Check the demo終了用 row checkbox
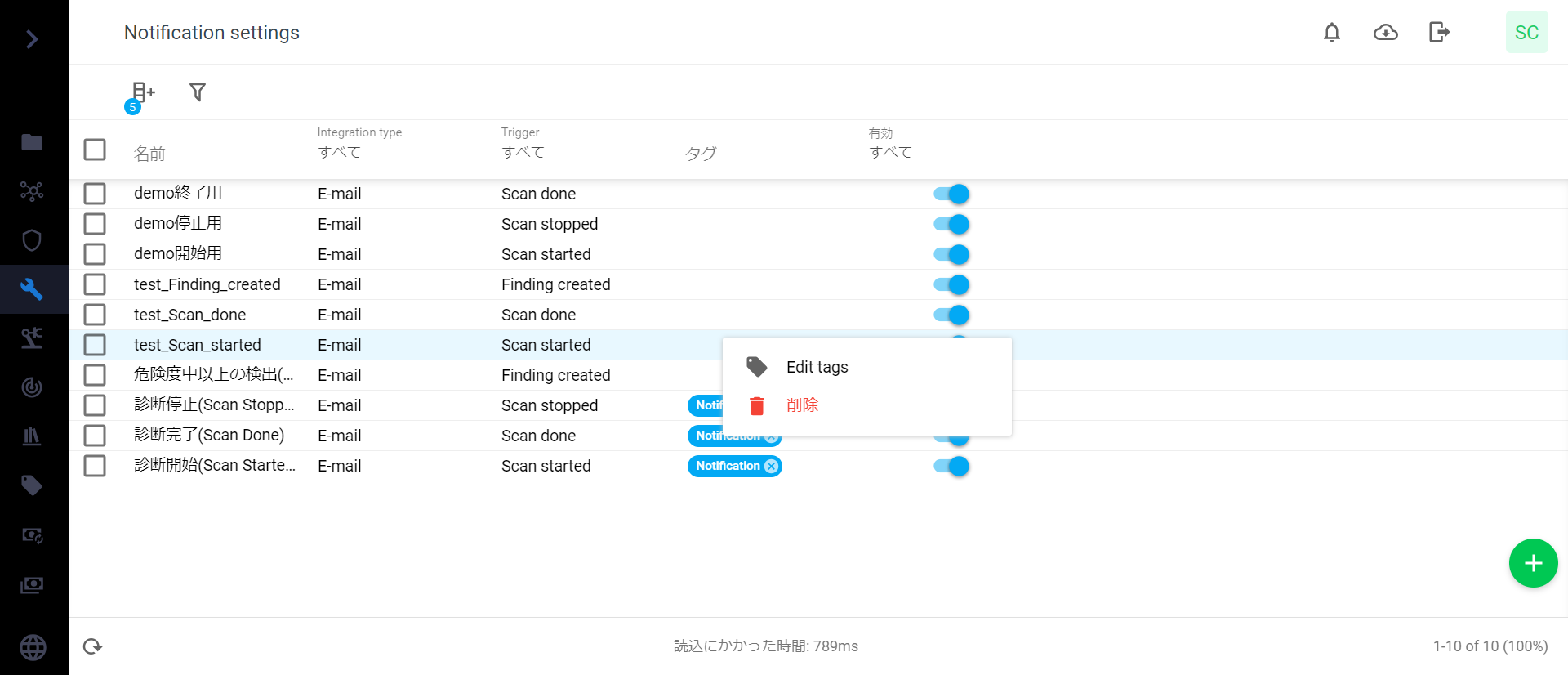The width and height of the screenshot is (1568, 675). [95, 194]
